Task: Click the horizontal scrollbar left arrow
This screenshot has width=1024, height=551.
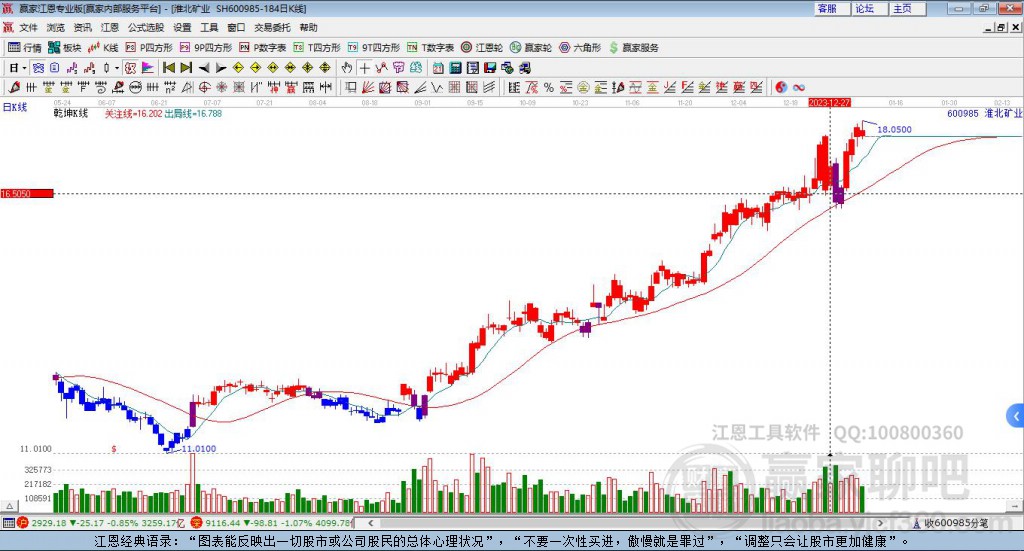Action: click(x=371, y=523)
